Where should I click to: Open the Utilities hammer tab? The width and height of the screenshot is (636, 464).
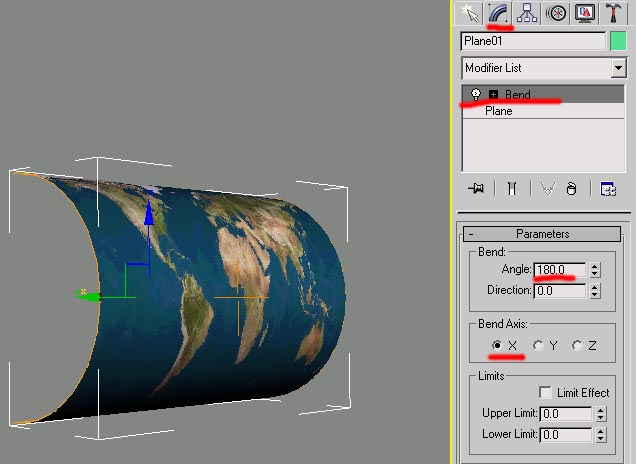tap(613, 13)
